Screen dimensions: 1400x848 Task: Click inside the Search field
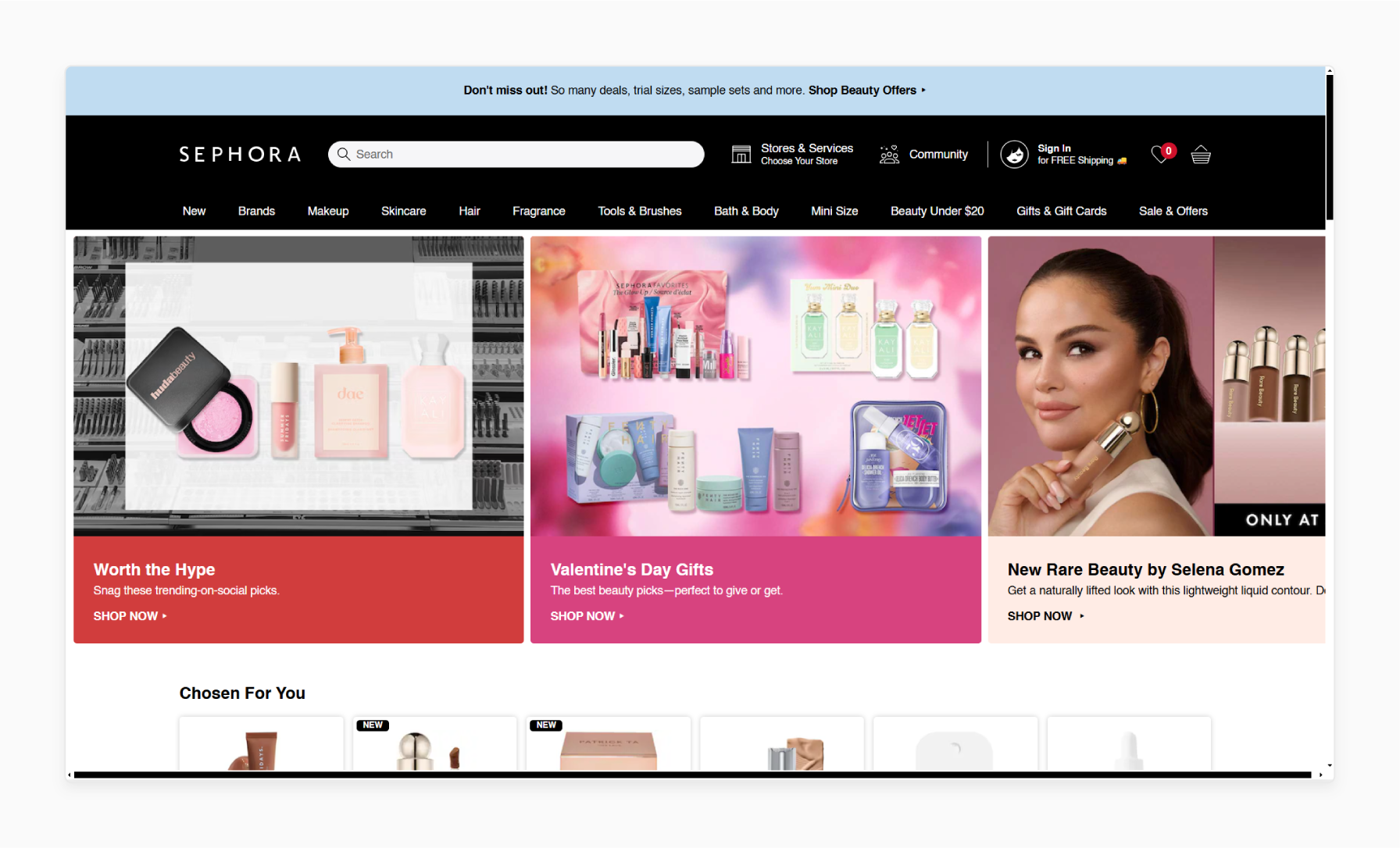tap(516, 155)
